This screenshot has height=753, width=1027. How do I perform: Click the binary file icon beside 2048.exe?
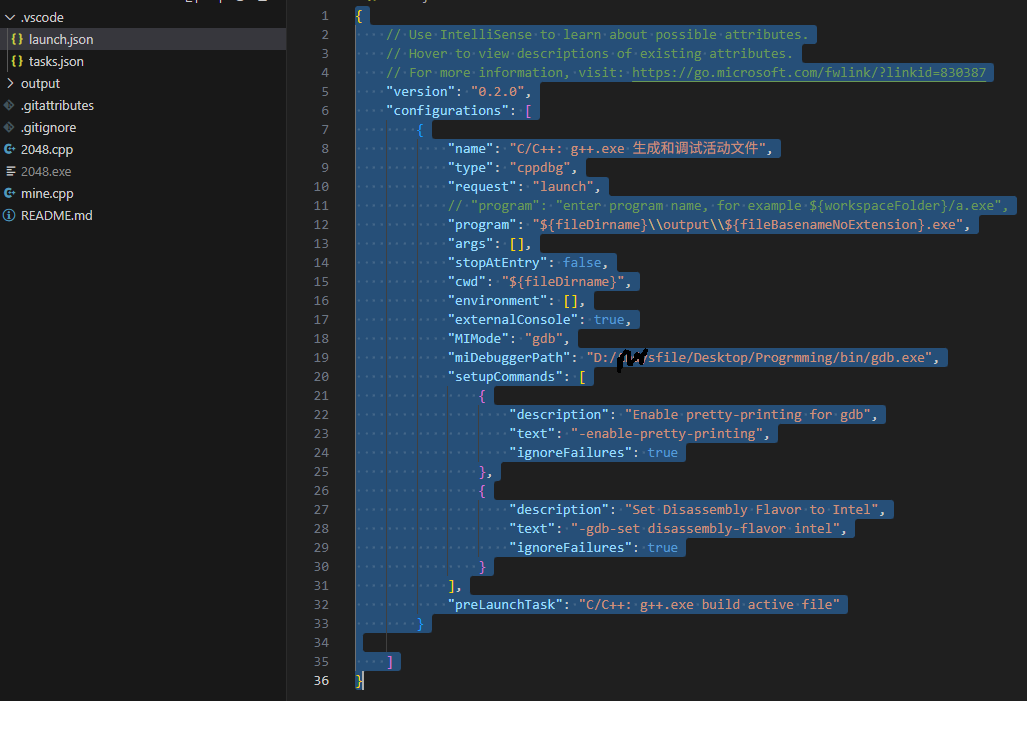[10, 171]
